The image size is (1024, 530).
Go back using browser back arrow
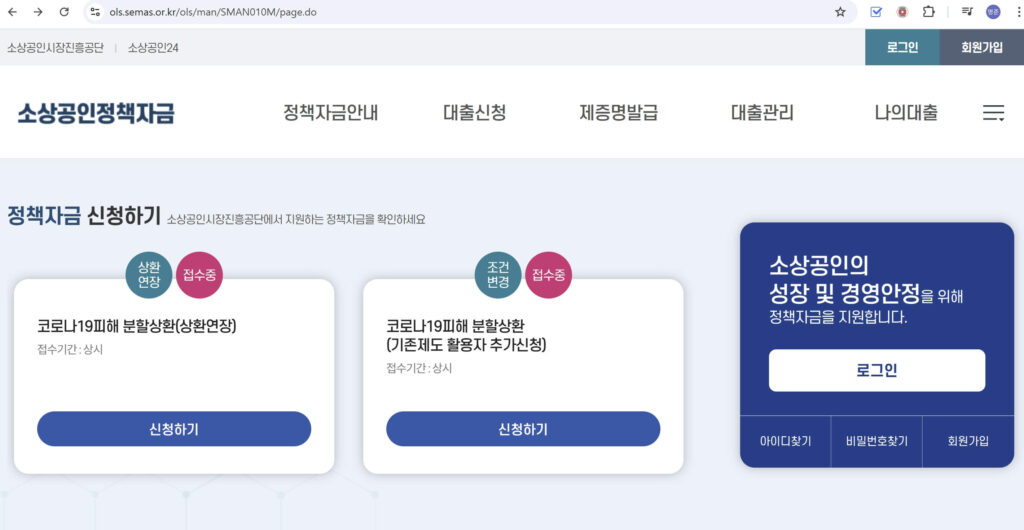pyautogui.click(x=12, y=12)
